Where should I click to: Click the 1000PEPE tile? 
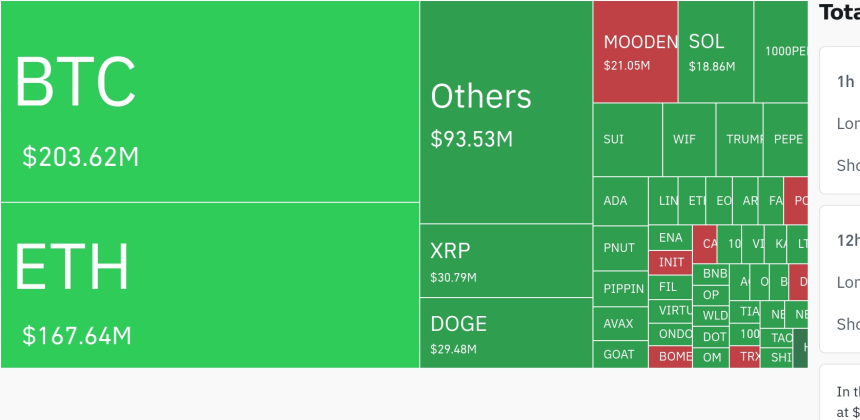(781, 51)
